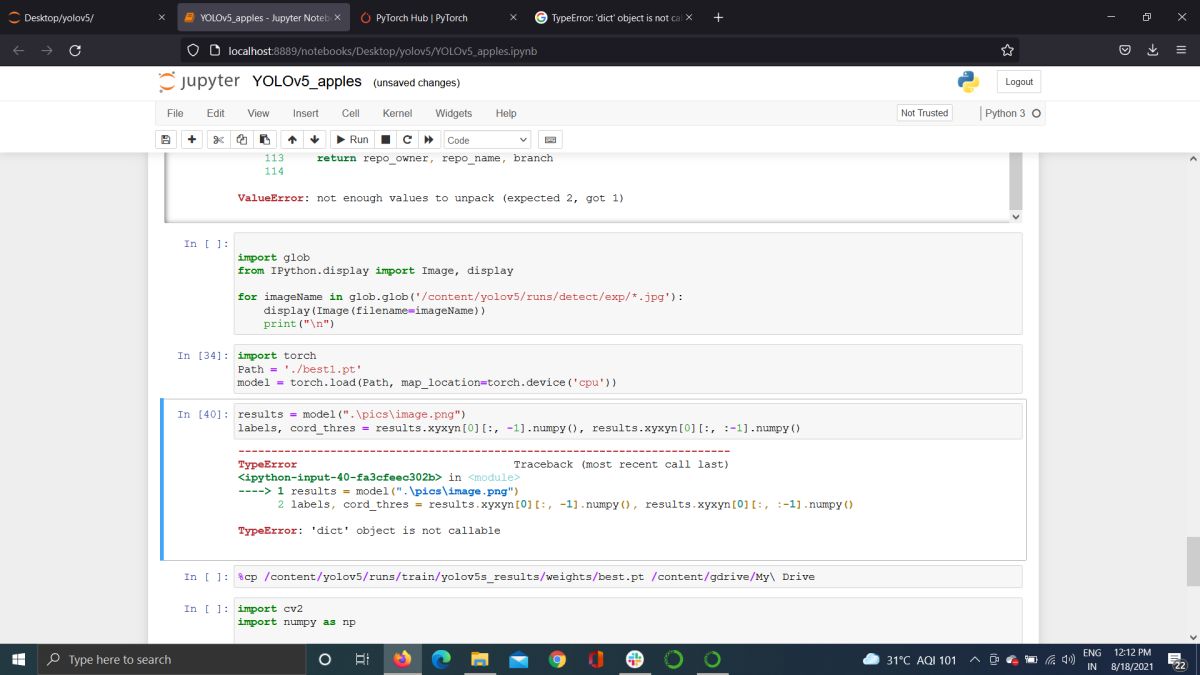
Task: Open the File menu
Action: pos(175,113)
